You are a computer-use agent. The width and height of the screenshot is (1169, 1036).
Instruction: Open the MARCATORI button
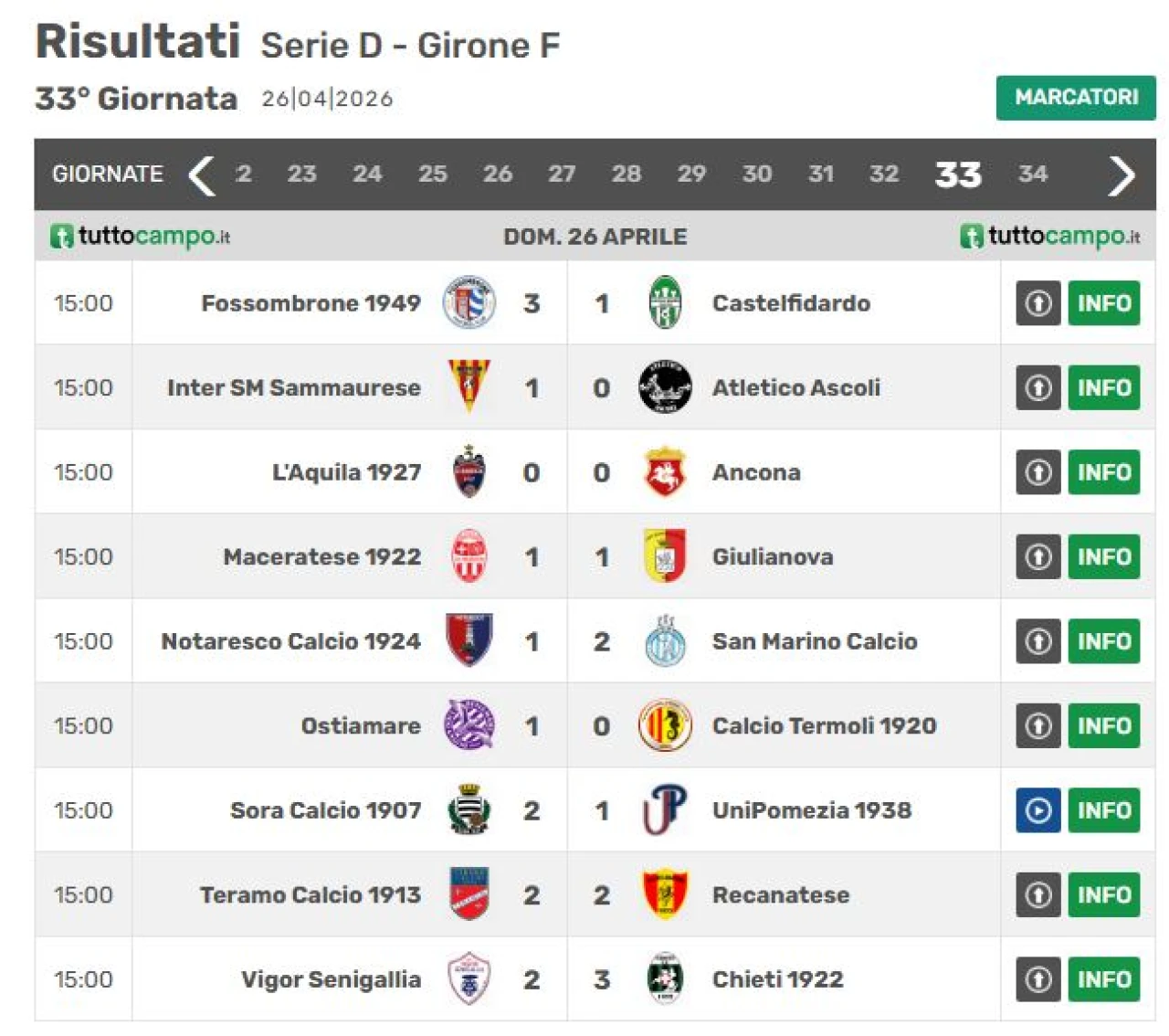click(x=1075, y=97)
